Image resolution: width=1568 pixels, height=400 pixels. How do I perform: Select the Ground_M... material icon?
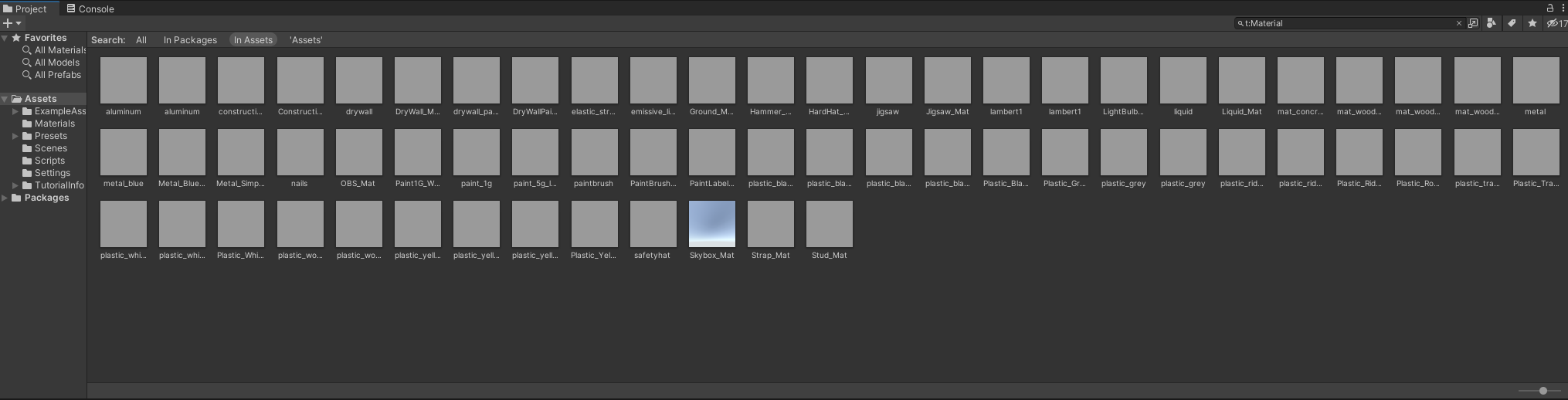pos(712,81)
